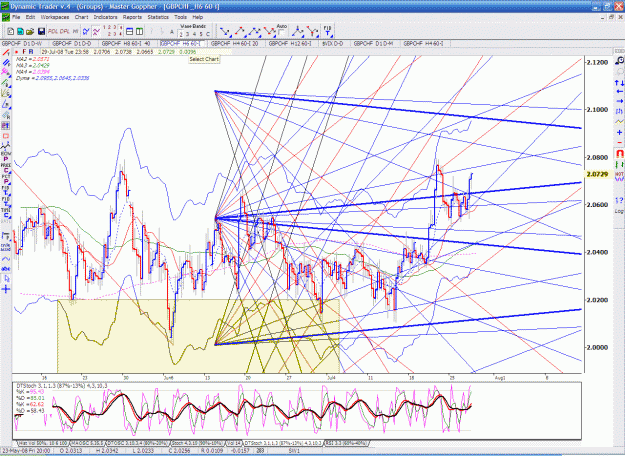Click the FDL toolbar button

(x=53, y=31)
